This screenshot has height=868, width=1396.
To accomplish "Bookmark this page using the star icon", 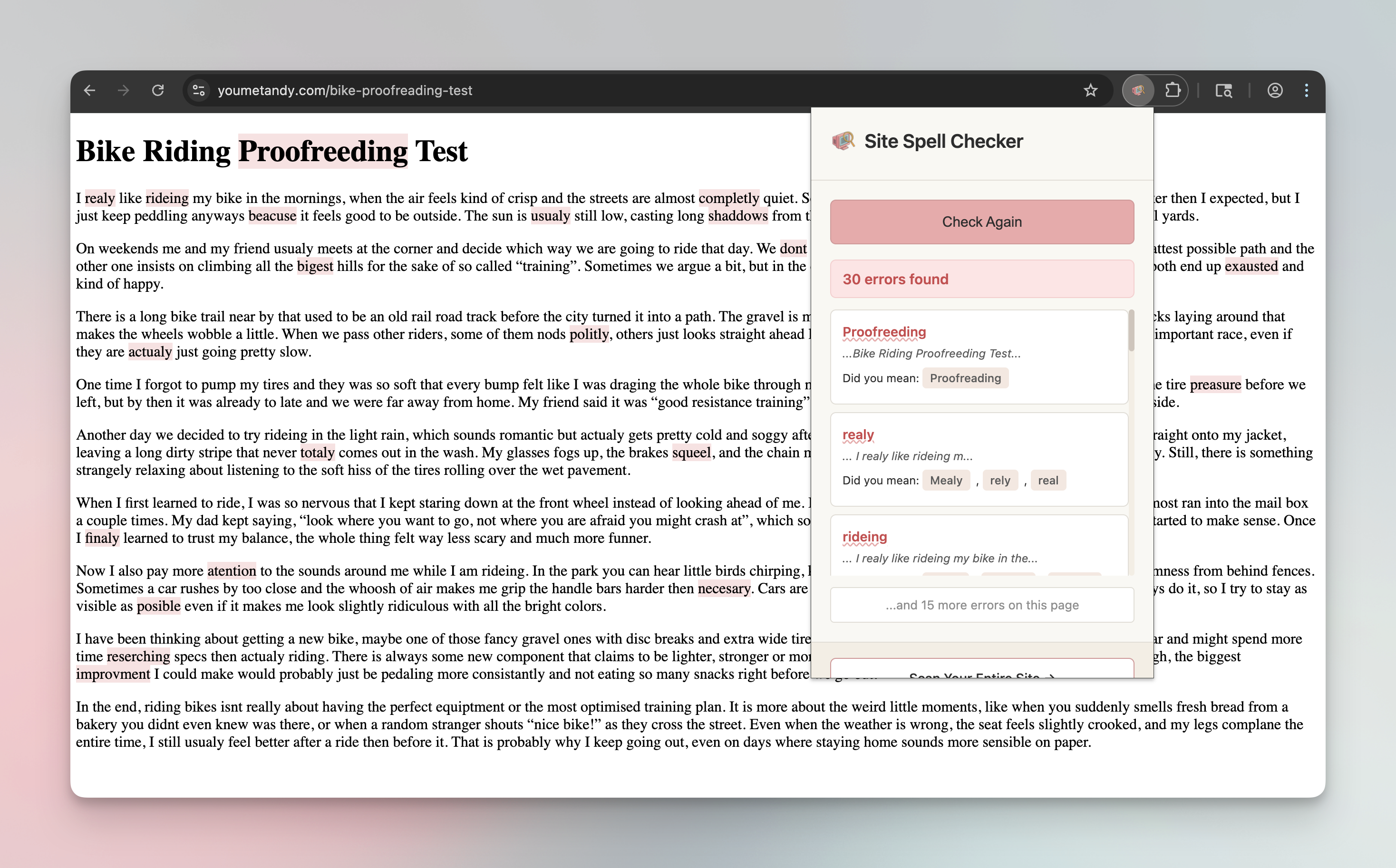I will [x=1090, y=90].
